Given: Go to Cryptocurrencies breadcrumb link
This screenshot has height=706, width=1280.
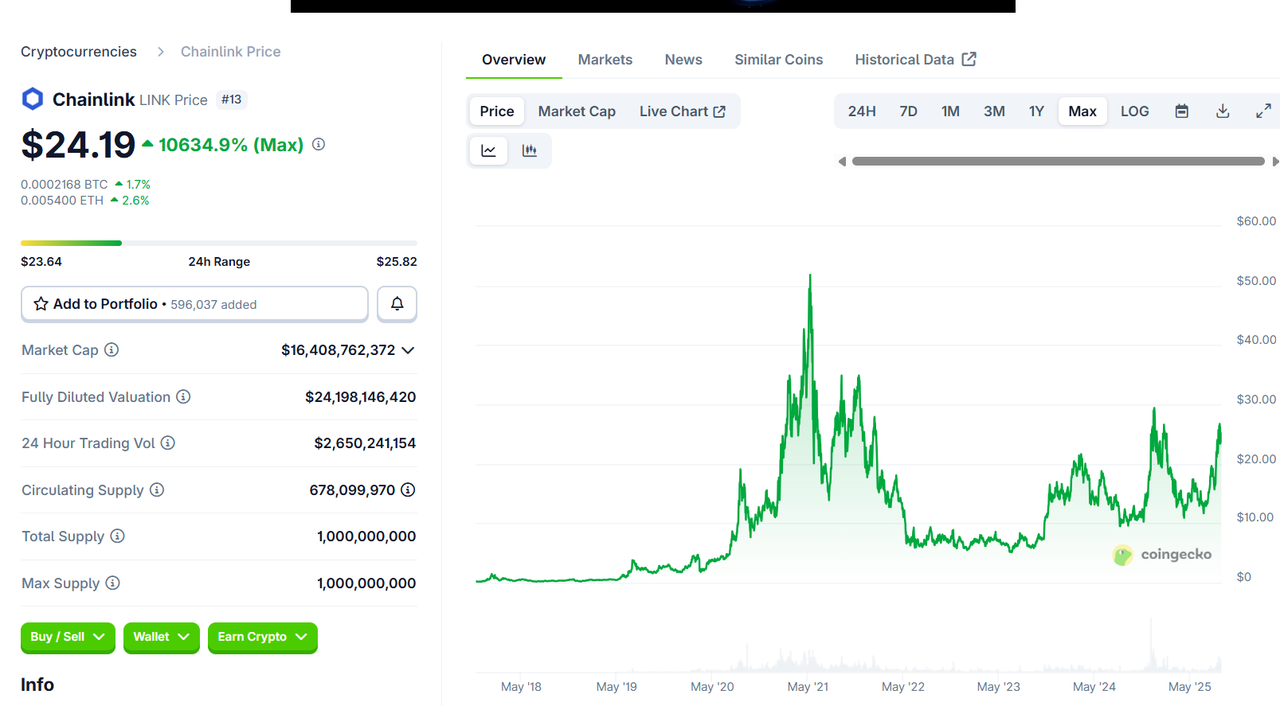Looking at the screenshot, I should 79,52.
